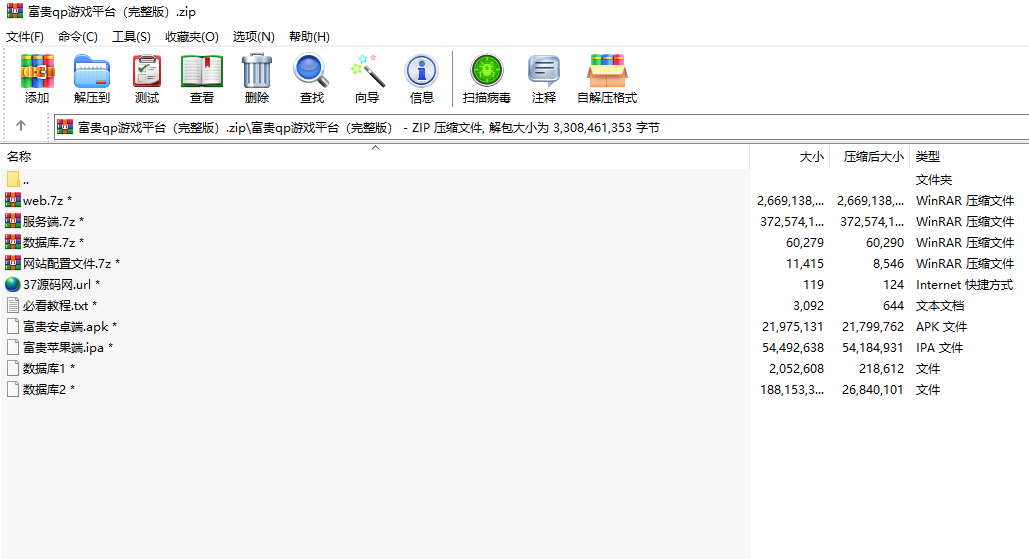Click the type cell "Internet 快捷方式"
The height and width of the screenshot is (559, 1029).
tap(964, 285)
